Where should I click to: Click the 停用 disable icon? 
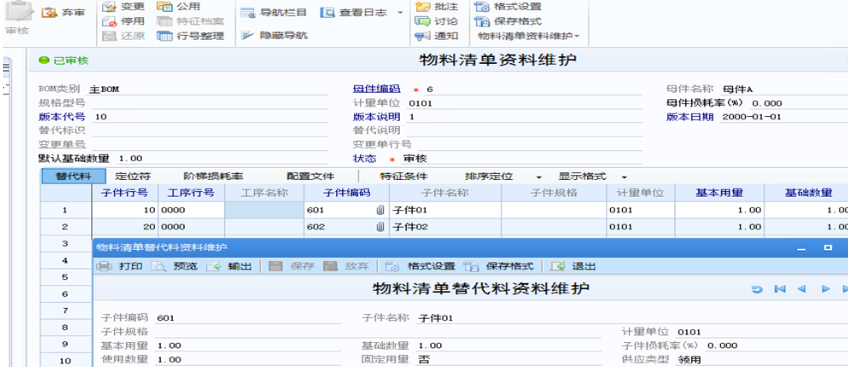click(109, 22)
